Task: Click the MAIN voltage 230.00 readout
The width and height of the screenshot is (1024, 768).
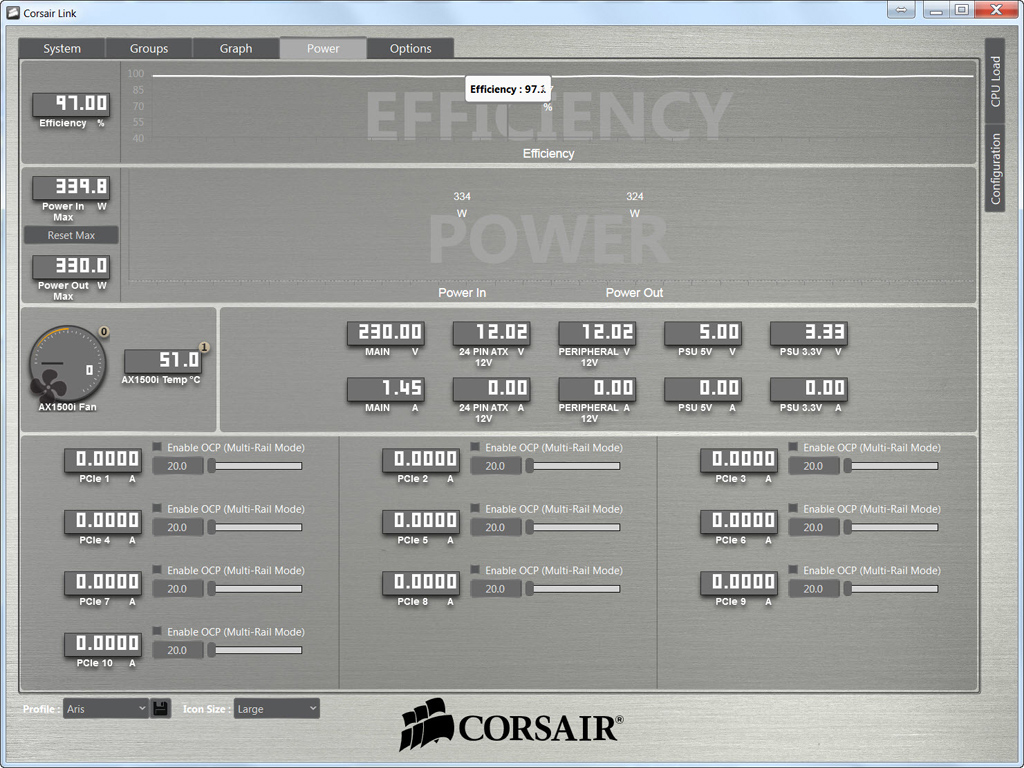Action: (386, 332)
